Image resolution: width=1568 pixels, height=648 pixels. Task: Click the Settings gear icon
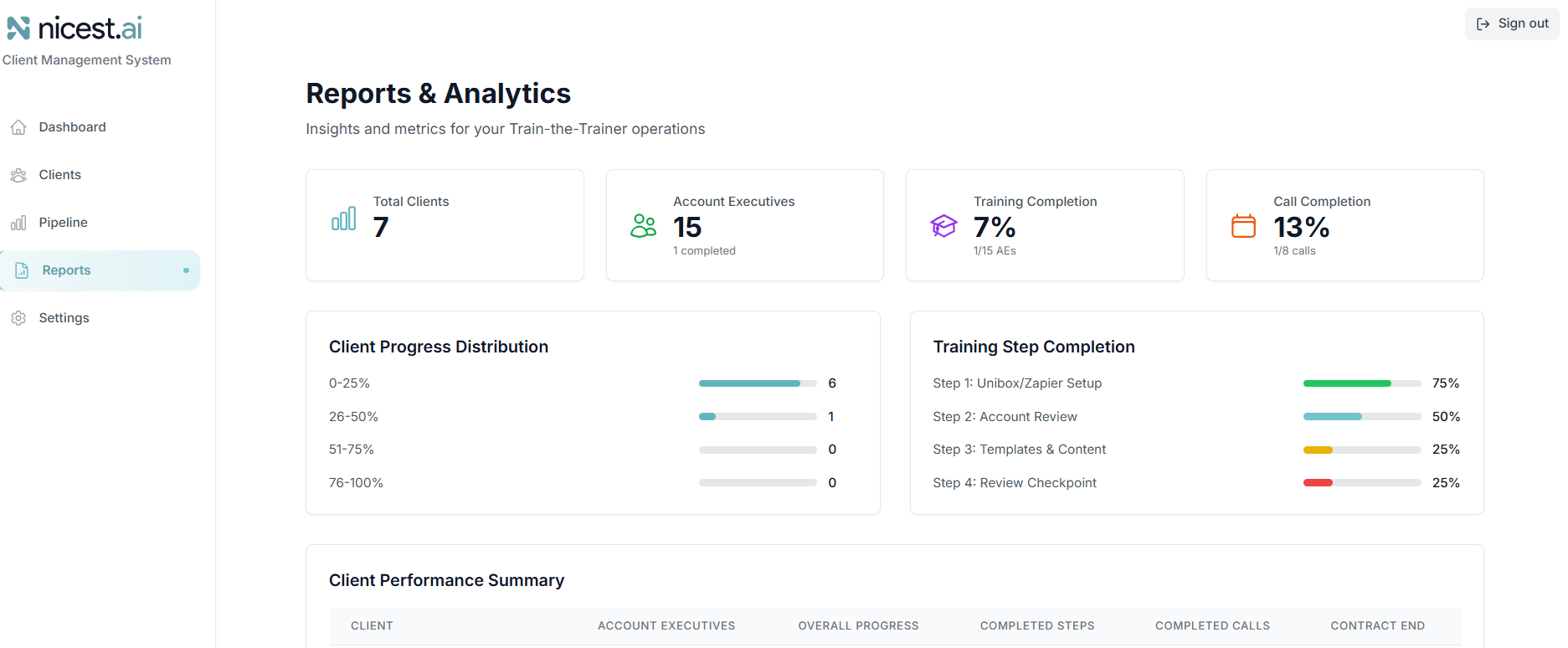click(x=18, y=318)
